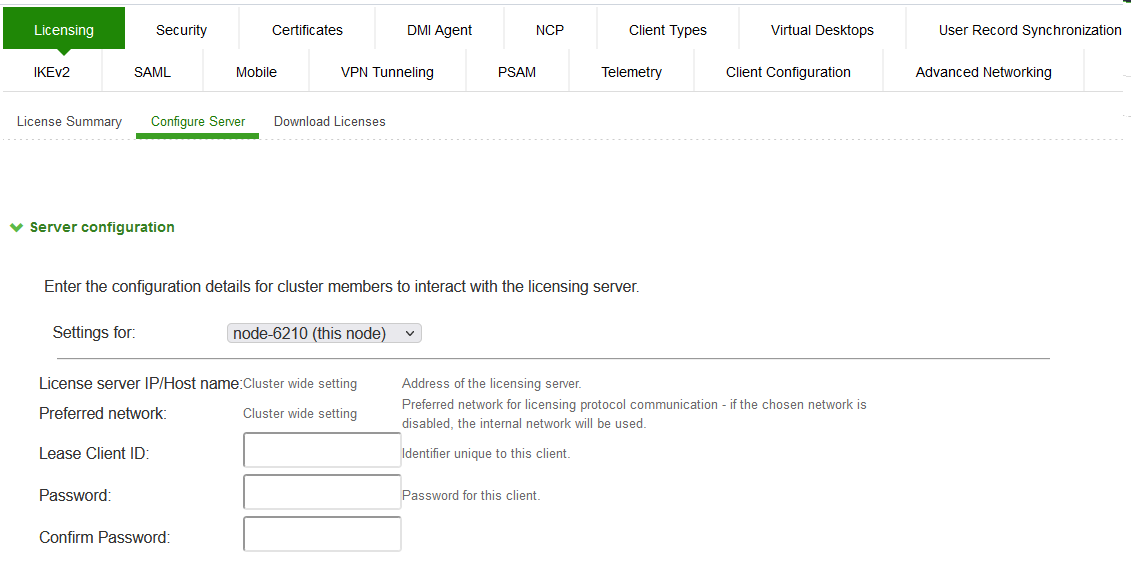Select the Configure Server sub-tab

click(x=198, y=121)
